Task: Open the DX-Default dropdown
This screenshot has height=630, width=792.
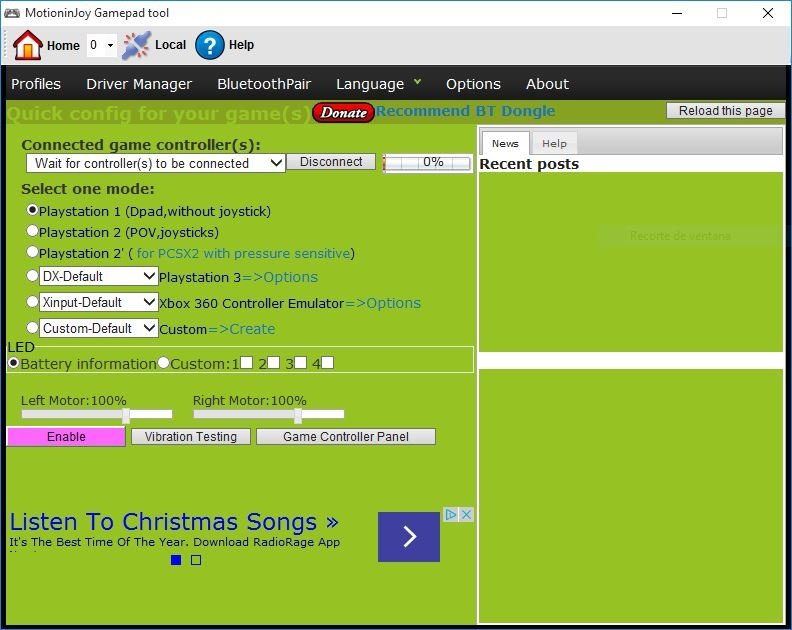Action: [98, 276]
